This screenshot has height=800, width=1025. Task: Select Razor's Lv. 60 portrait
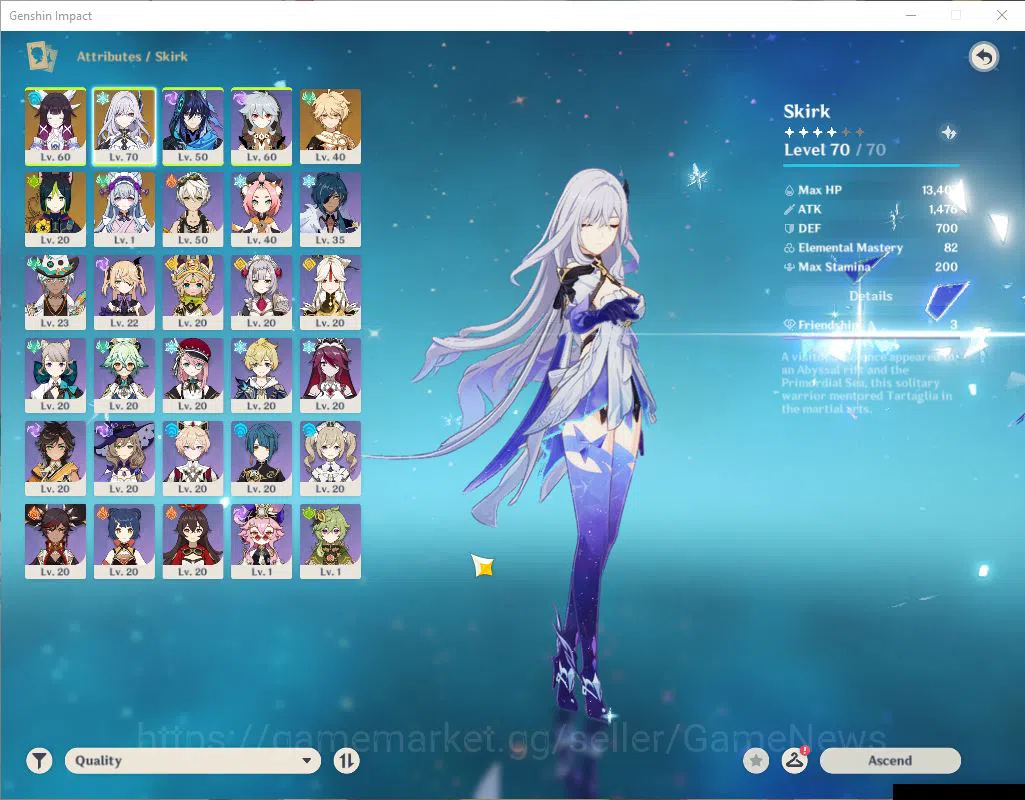[261, 126]
